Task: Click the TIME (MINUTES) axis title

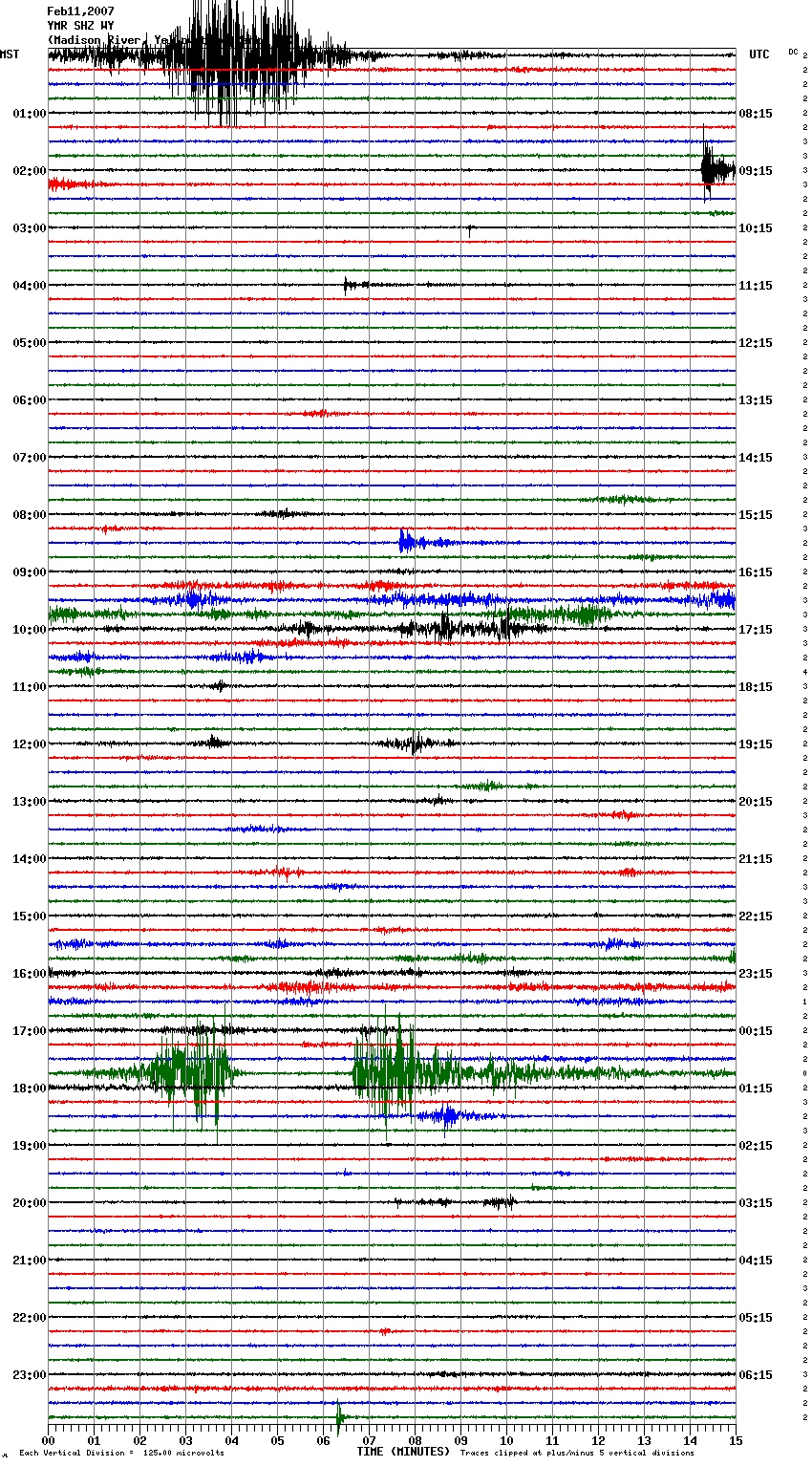Action: [x=403, y=1452]
